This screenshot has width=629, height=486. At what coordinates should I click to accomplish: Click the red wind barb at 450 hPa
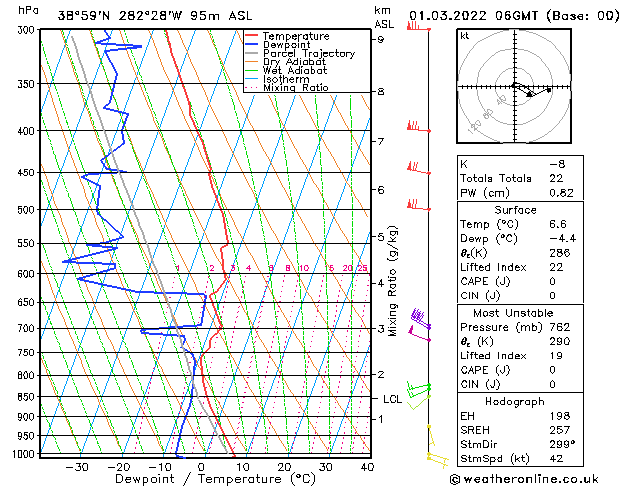tap(418, 168)
